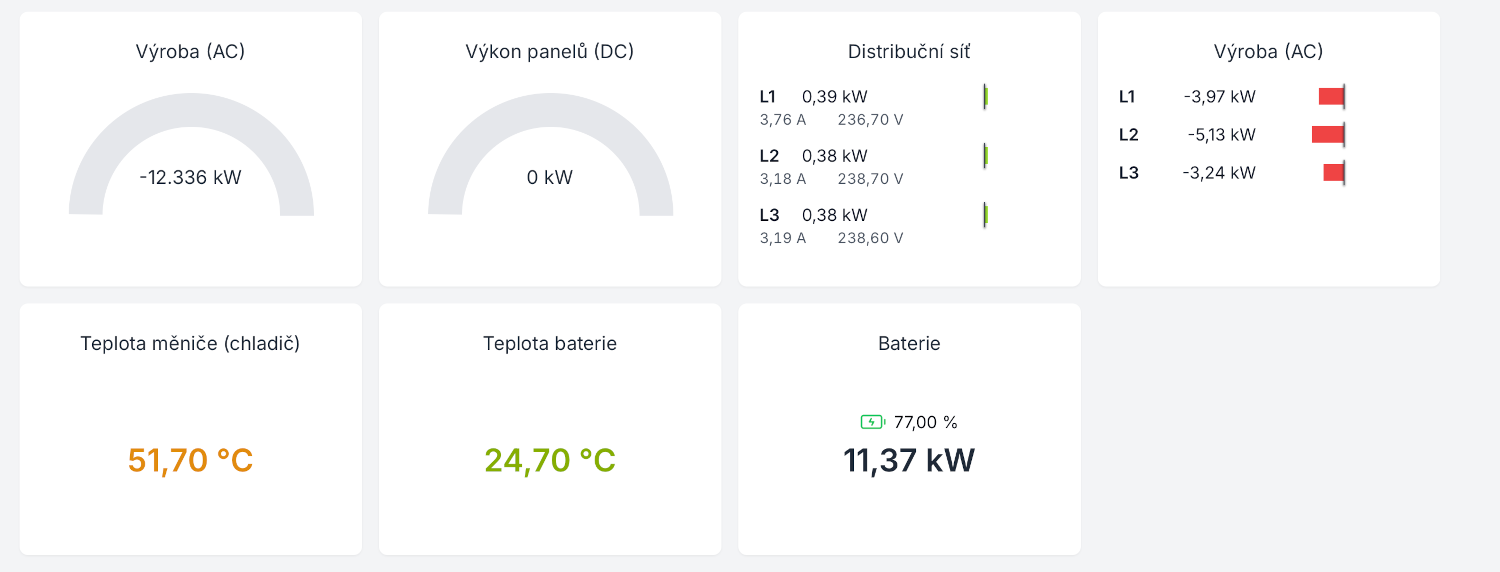Click the Výkon panelů (DC) gauge arc
The height and width of the screenshot is (572, 1500).
550,112
